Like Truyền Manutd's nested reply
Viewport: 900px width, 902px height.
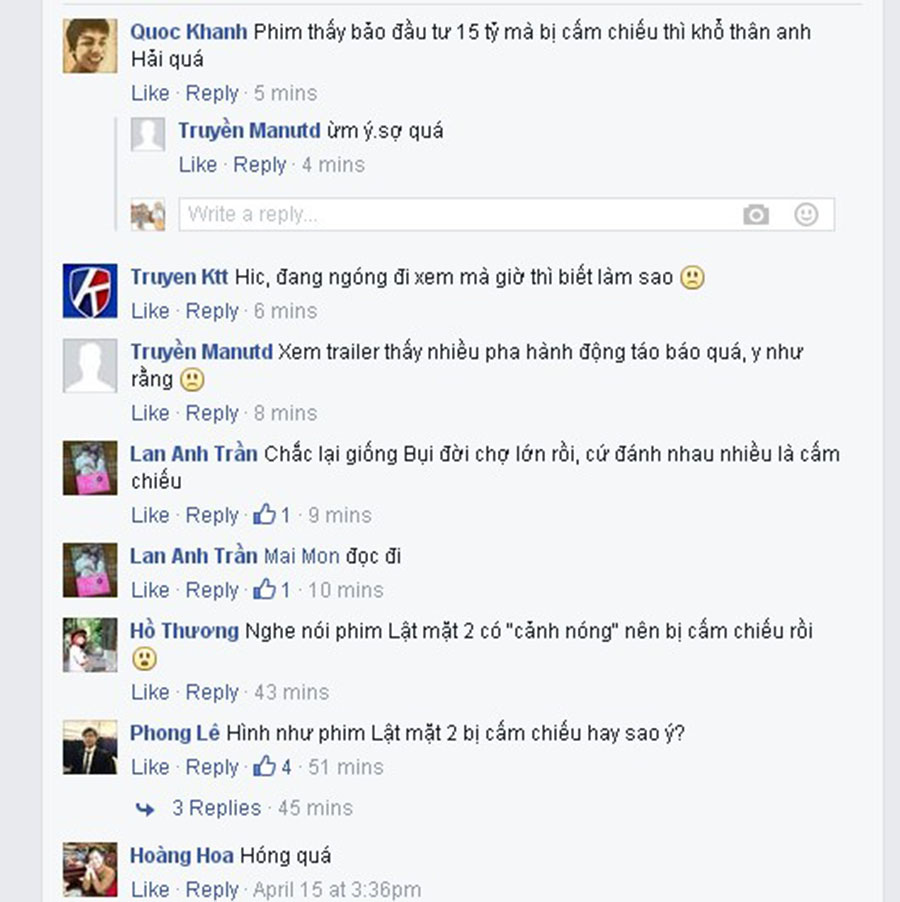pos(198,165)
